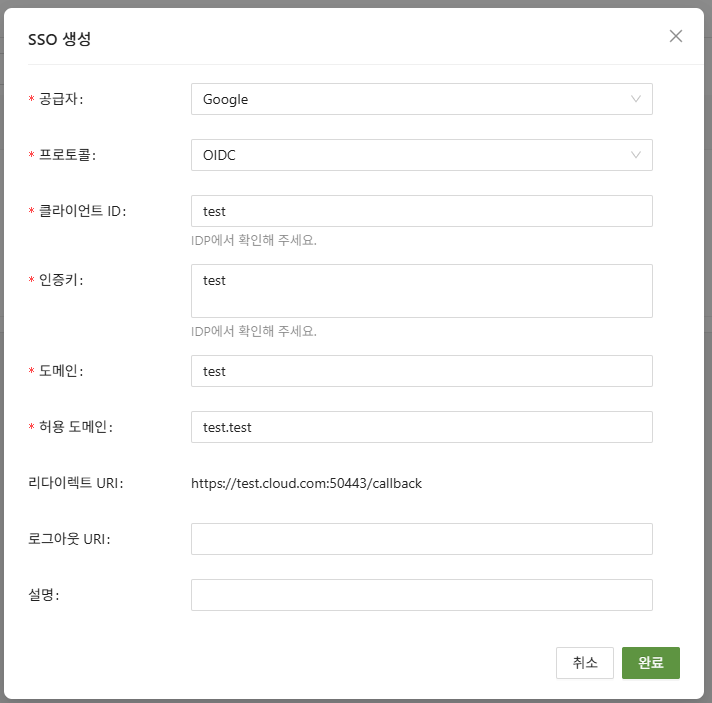Expand the 공급자 dropdown showing Google
The height and width of the screenshot is (703, 712).
click(x=421, y=99)
